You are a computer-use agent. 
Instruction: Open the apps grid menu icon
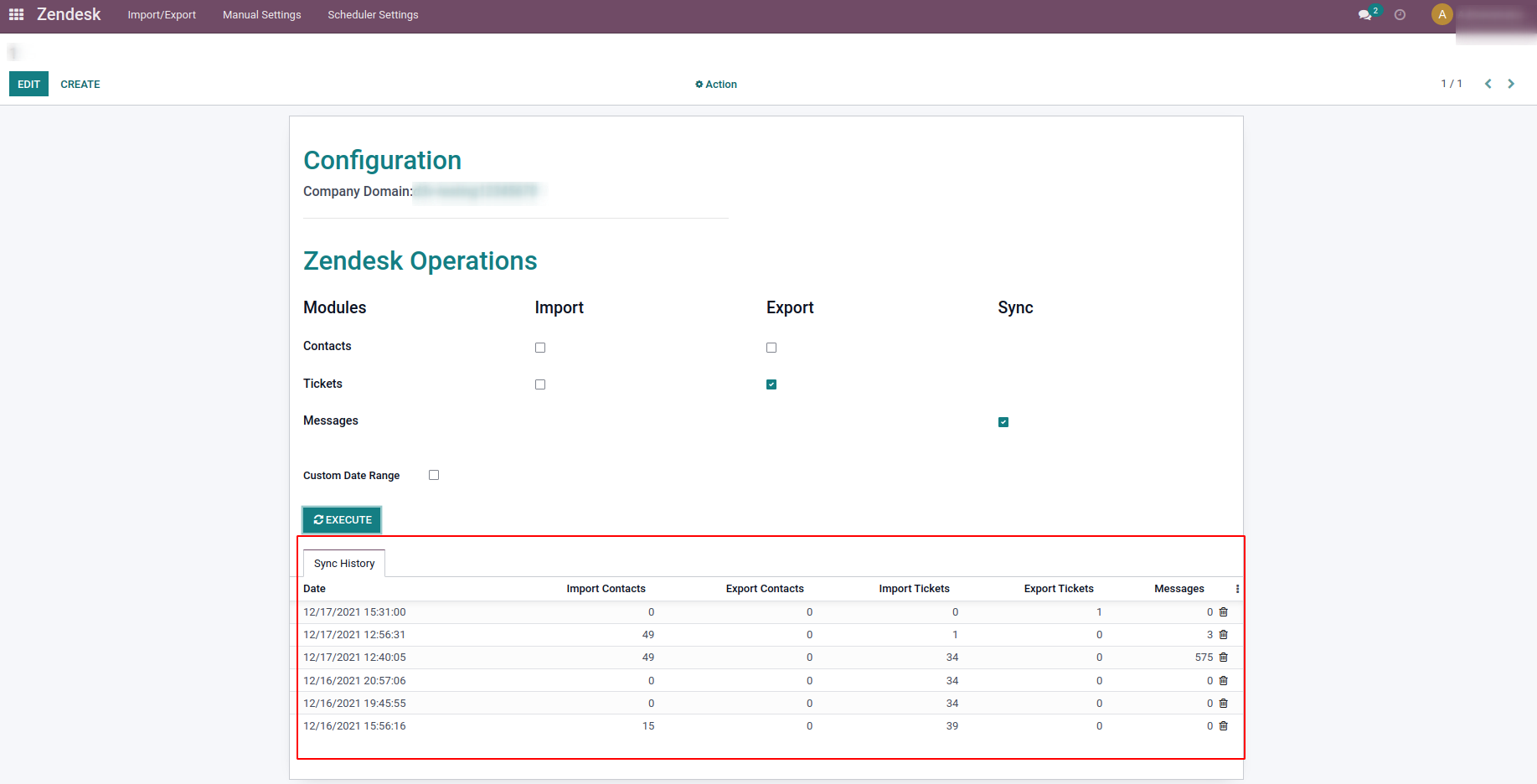tap(16, 14)
